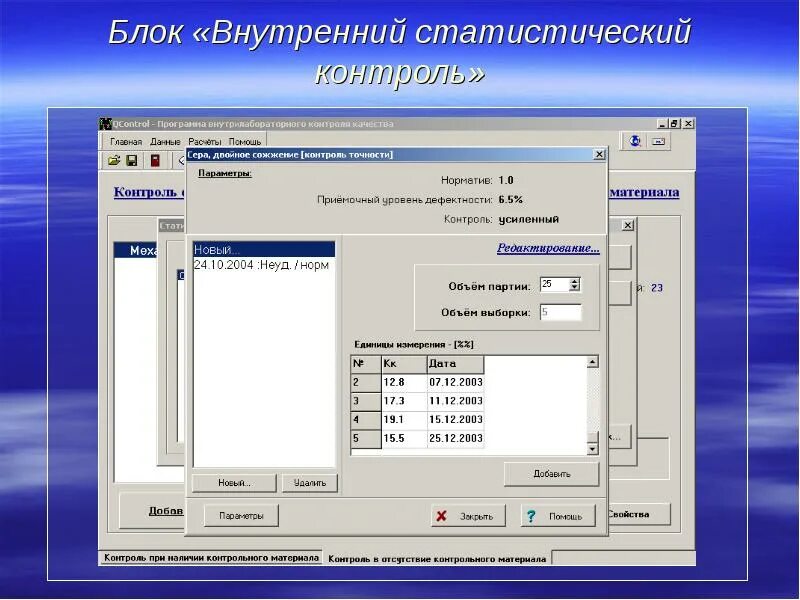Viewport: 800px width, 600px height.
Task: Increase Объём партии with the up spinner arrow
Action: coord(575,281)
